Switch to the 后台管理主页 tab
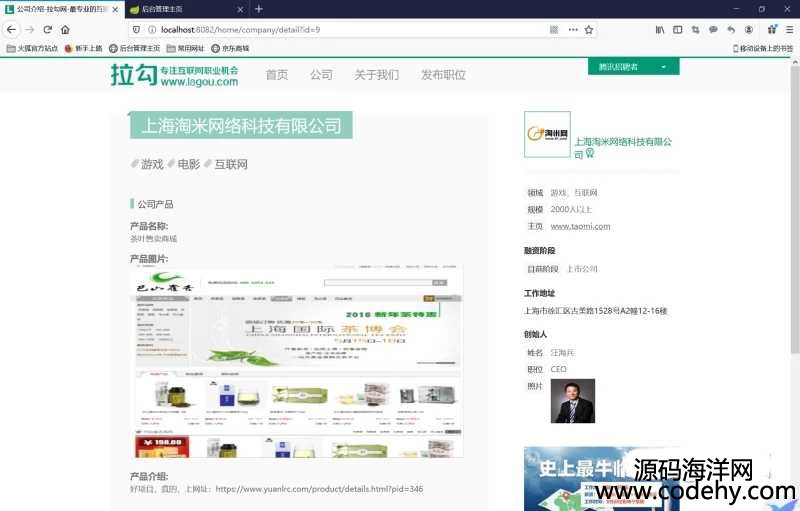 [x=187, y=9]
